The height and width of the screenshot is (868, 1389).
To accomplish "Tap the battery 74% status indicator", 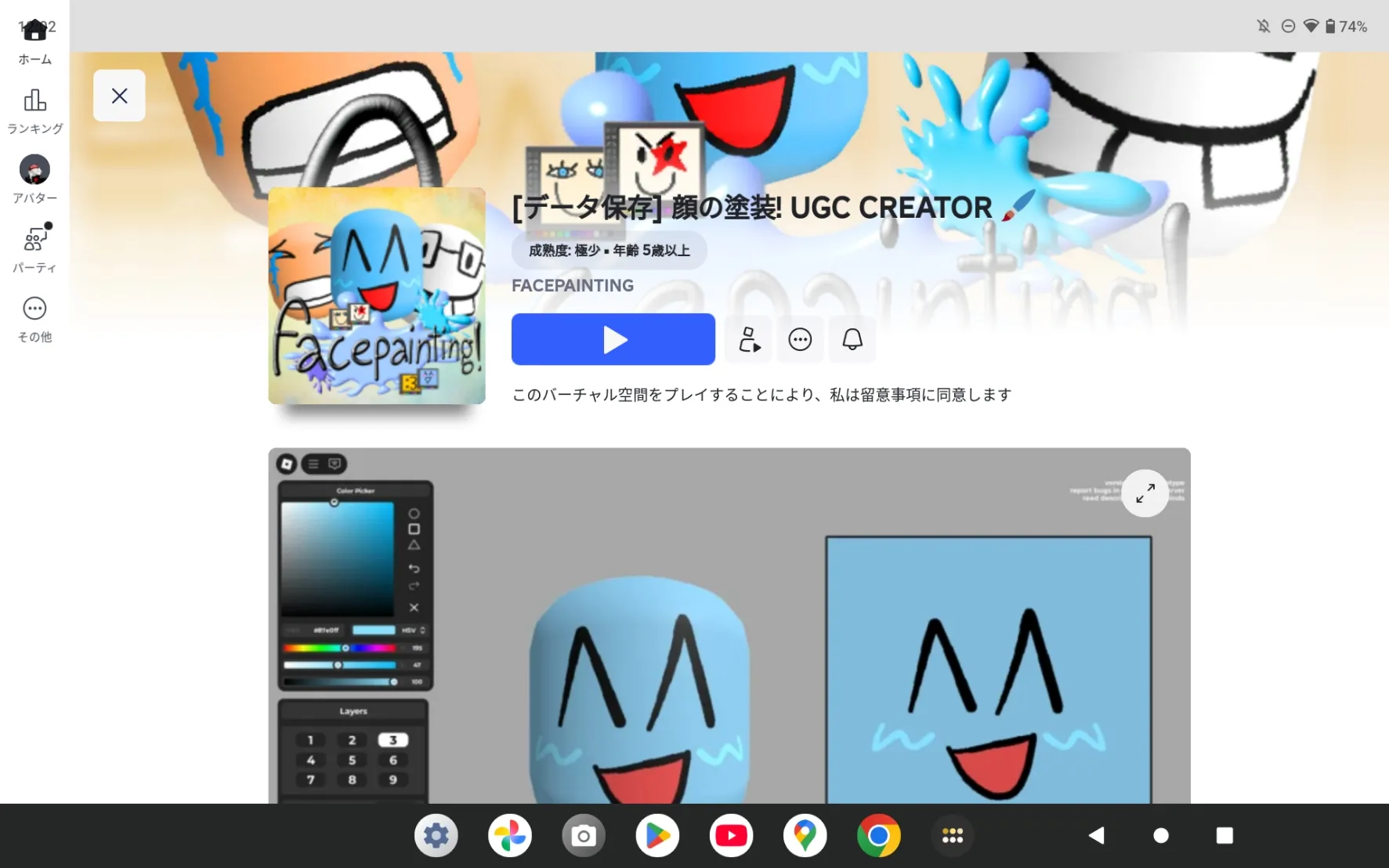I will pos(1346,27).
